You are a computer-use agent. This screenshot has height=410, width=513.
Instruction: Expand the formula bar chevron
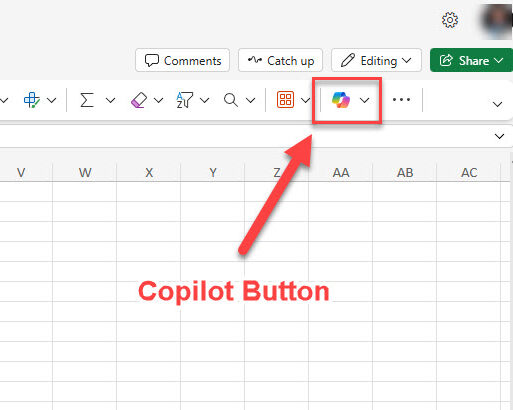tap(499, 136)
